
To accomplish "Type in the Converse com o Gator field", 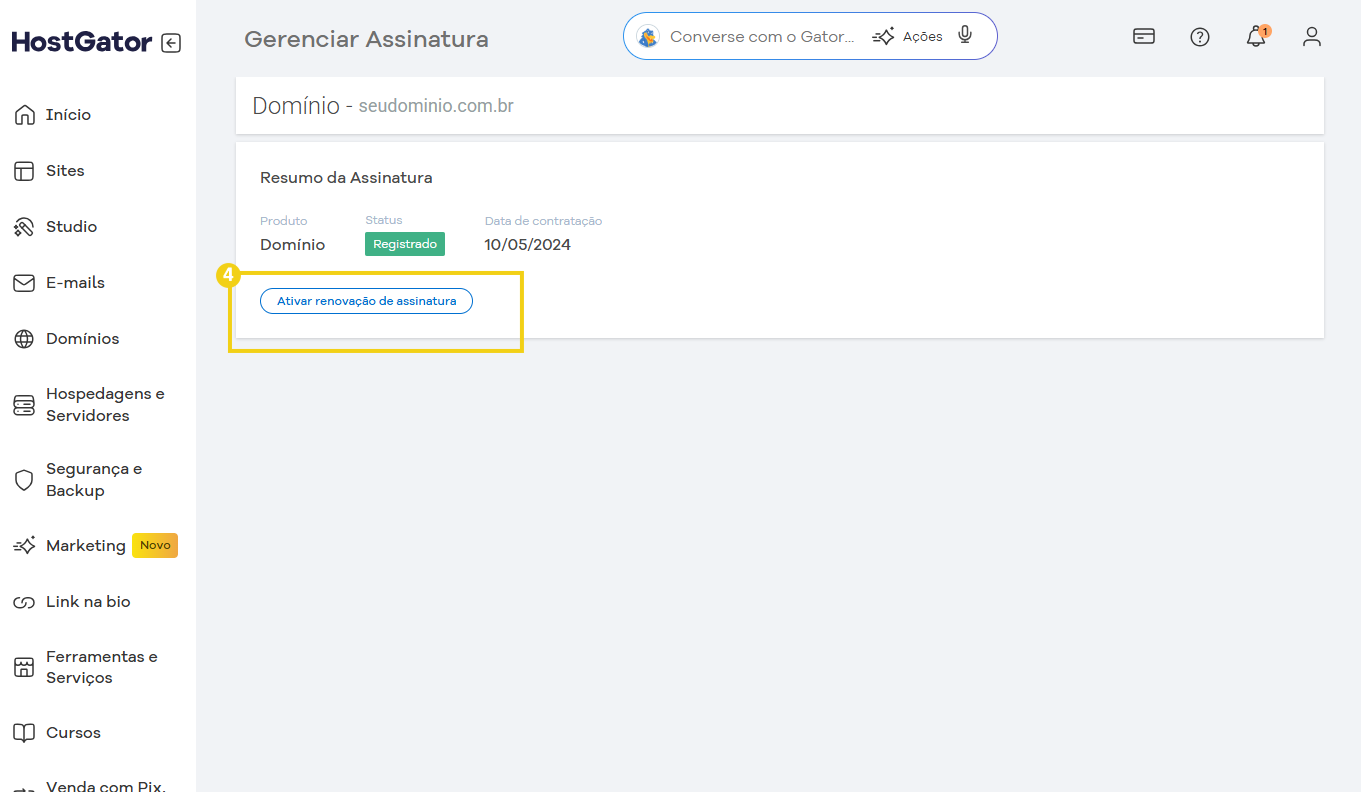I will [x=762, y=37].
